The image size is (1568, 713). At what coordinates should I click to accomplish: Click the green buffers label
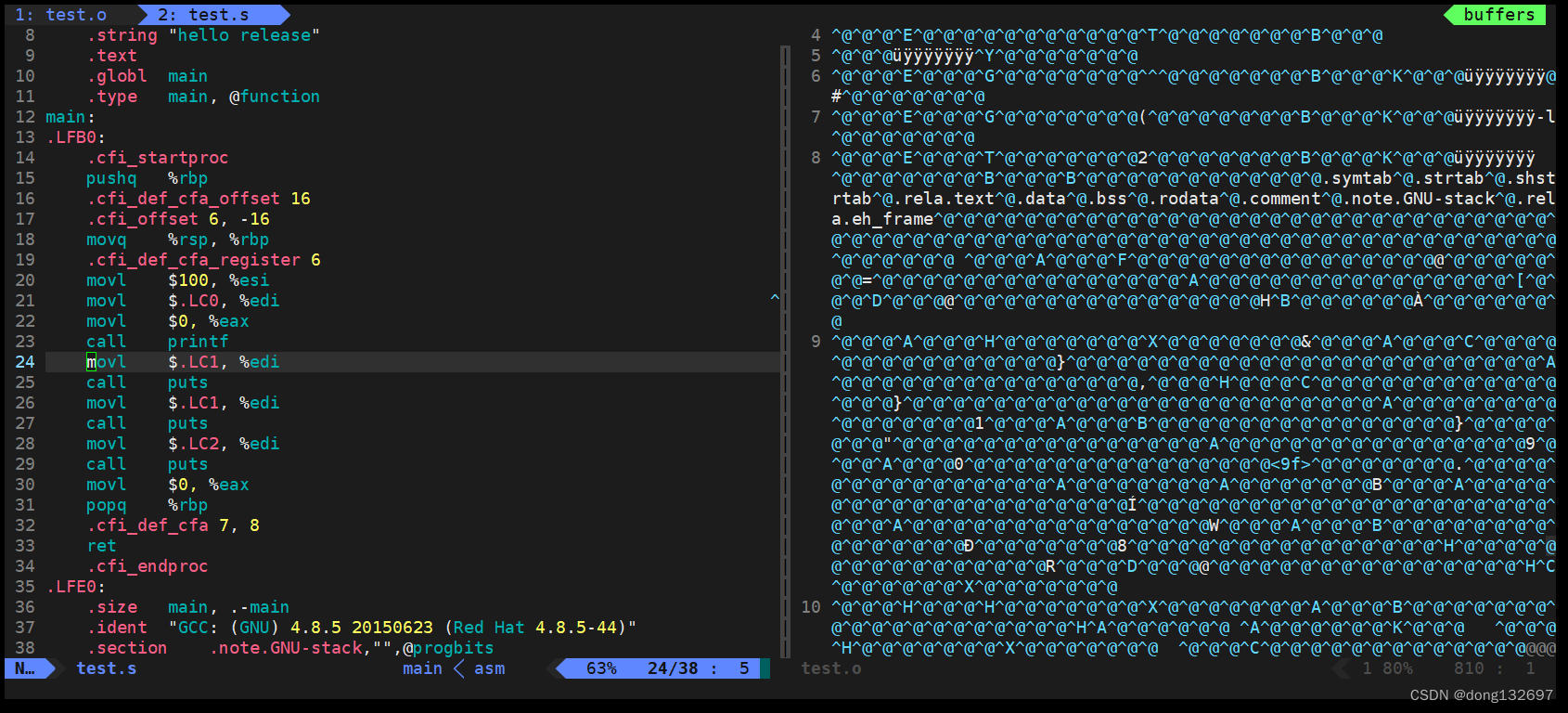pos(1498,15)
